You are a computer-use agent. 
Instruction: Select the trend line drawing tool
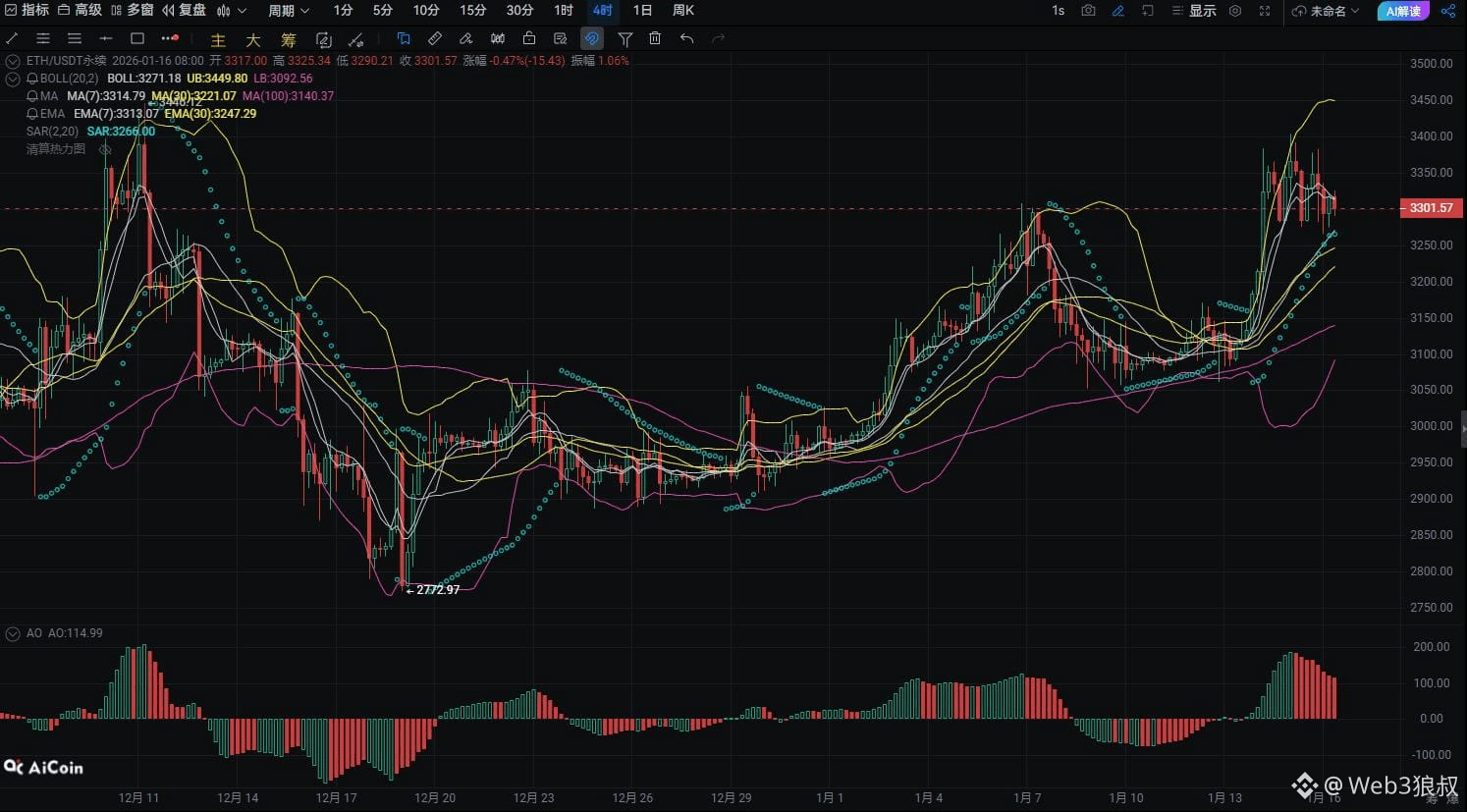pyautogui.click(x=12, y=39)
